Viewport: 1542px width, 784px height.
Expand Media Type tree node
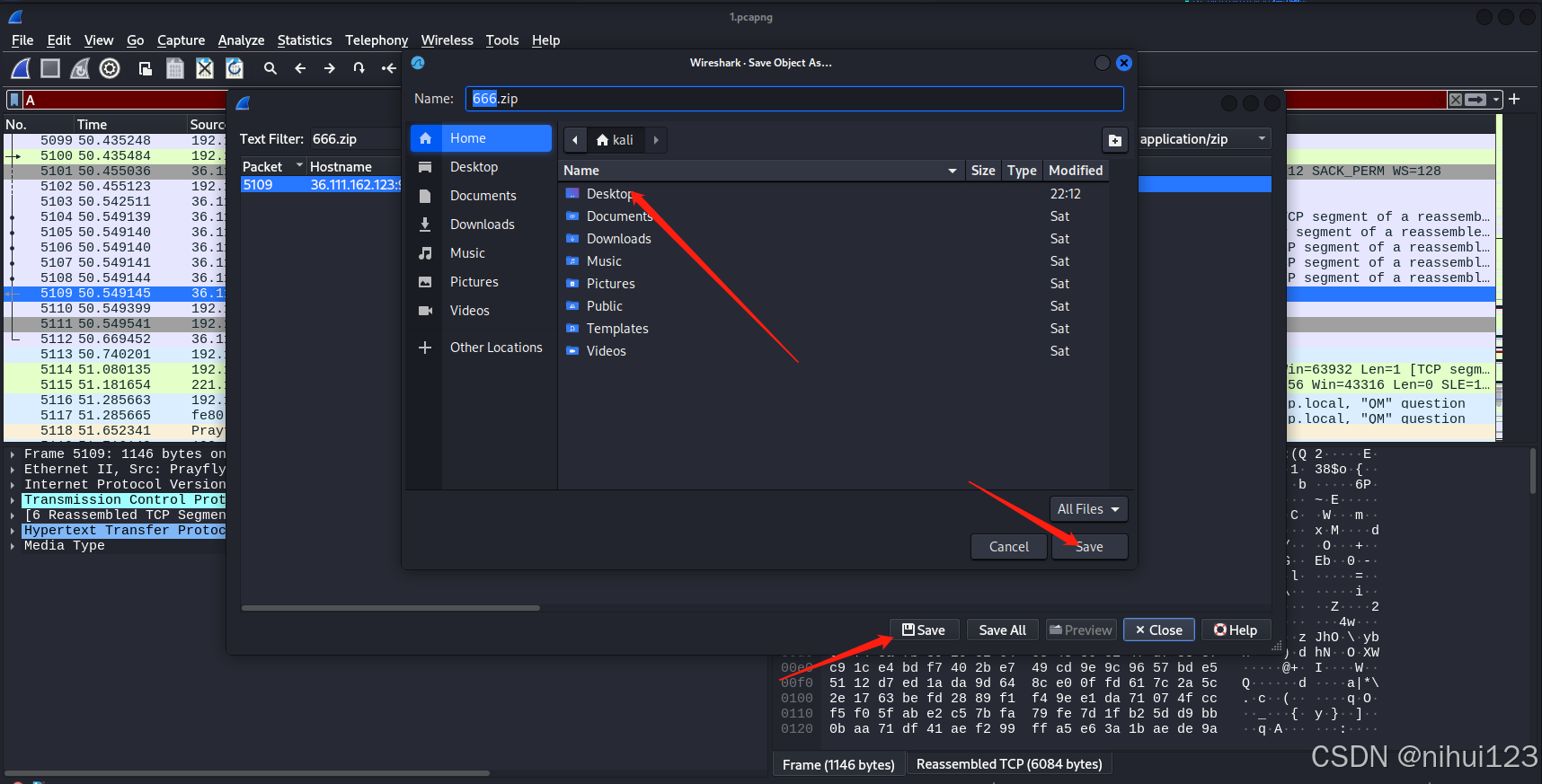pos(13,546)
